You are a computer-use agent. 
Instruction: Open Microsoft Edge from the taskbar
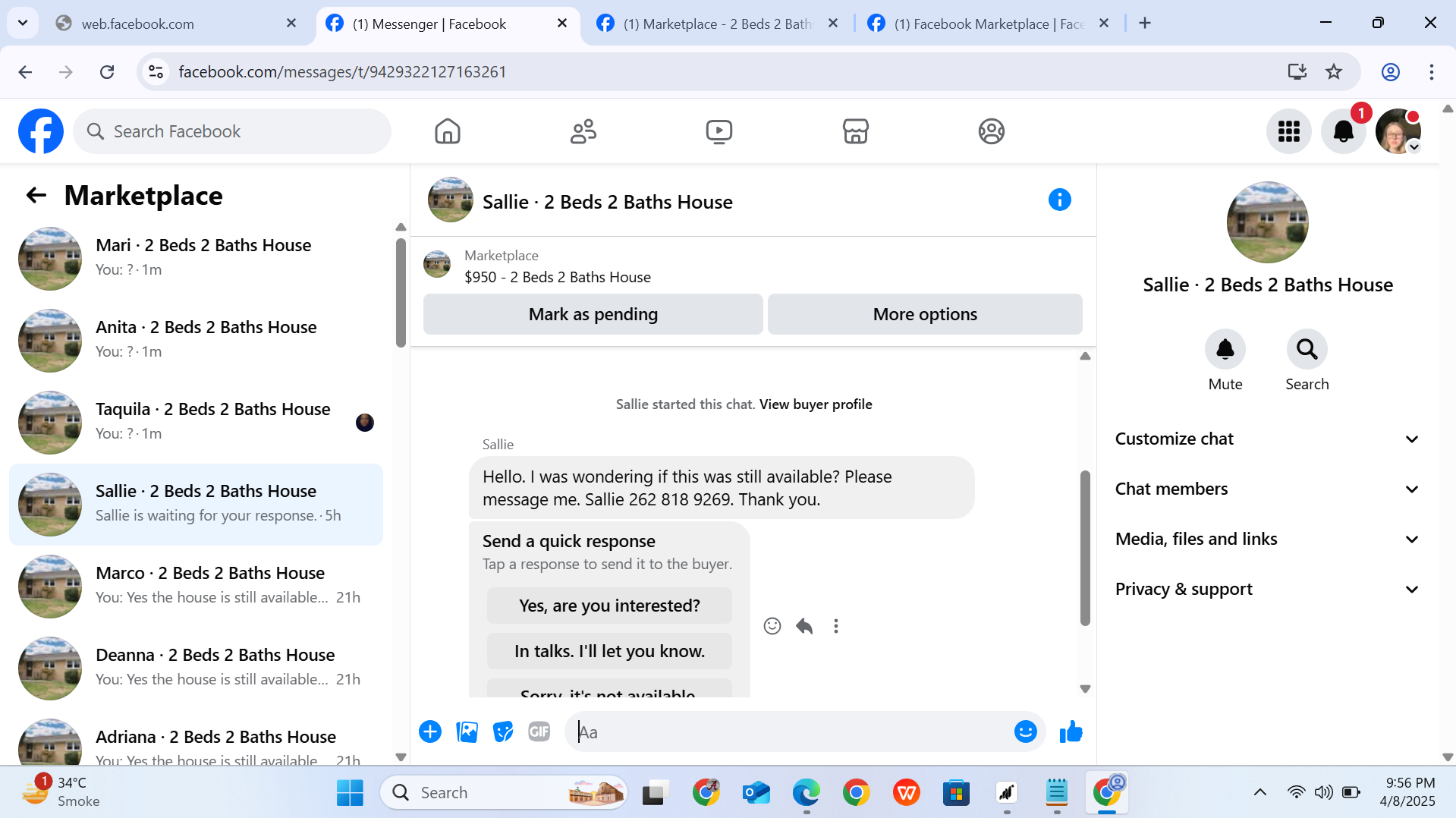806,792
